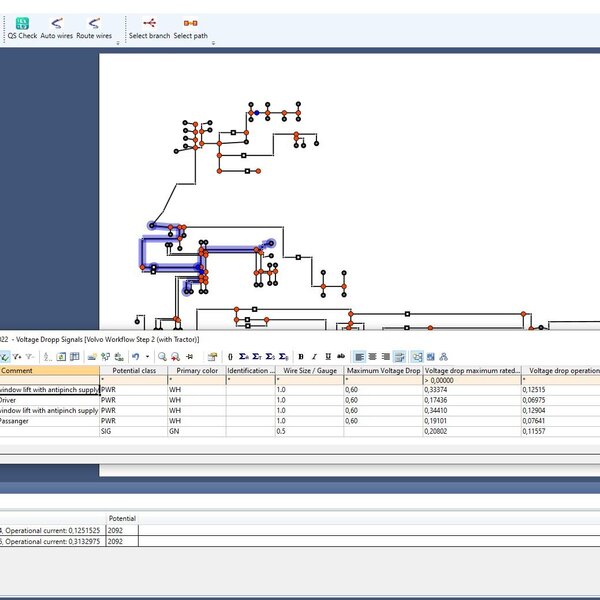Activate the Select path tool
The image size is (600, 600).
[x=190, y=26]
